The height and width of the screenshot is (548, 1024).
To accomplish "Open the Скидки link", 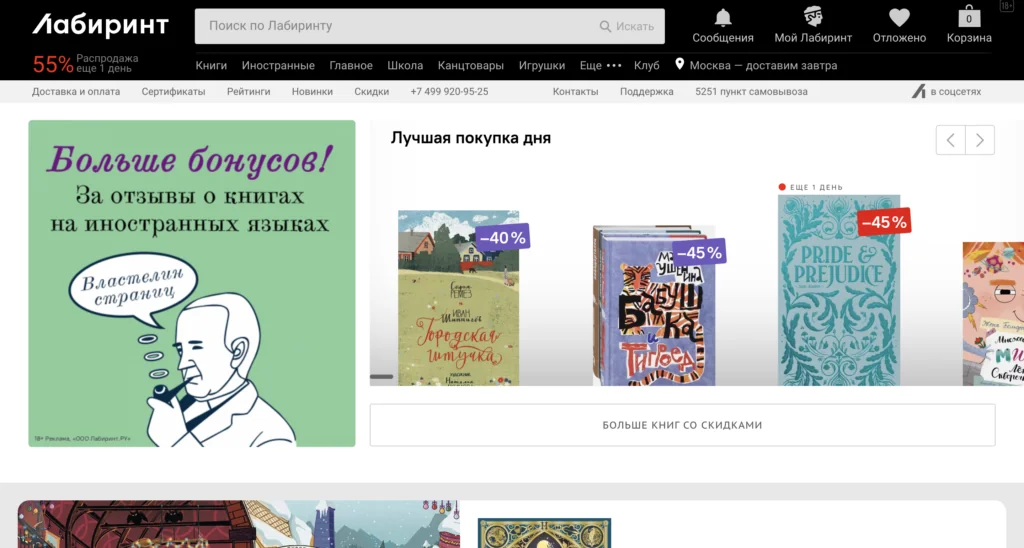I will pos(372,91).
